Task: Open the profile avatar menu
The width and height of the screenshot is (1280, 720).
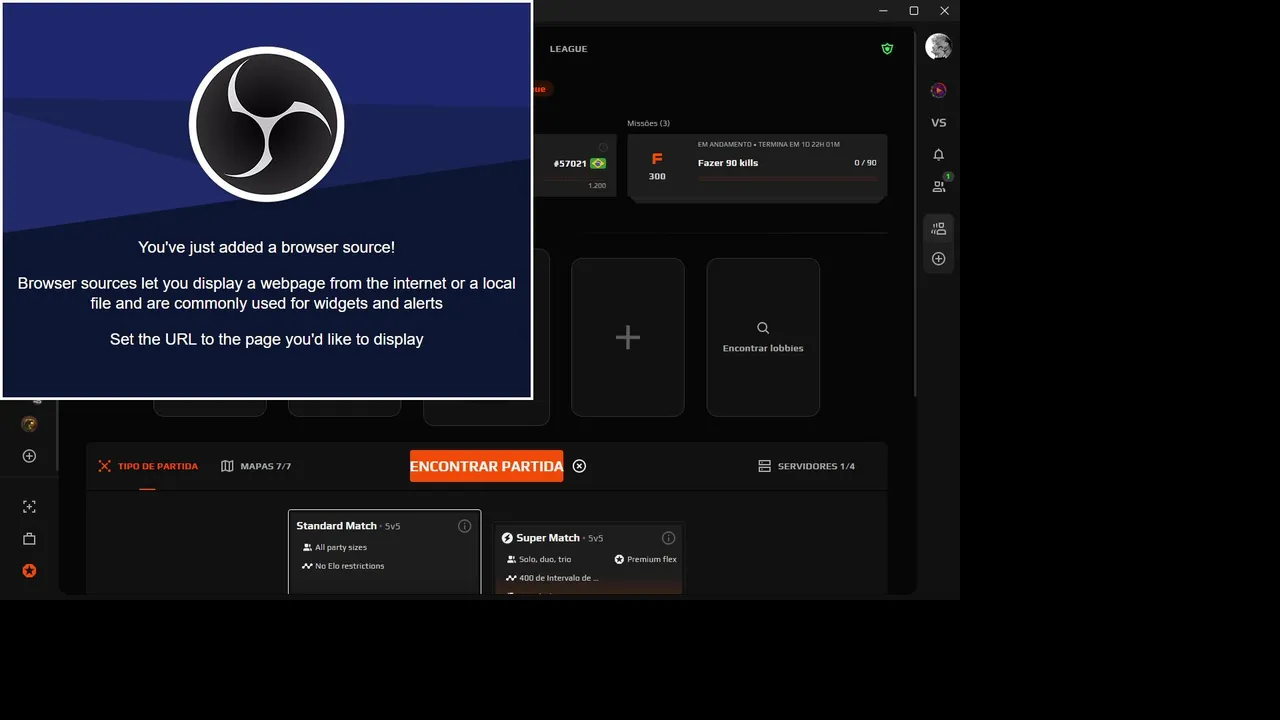Action: (x=938, y=46)
